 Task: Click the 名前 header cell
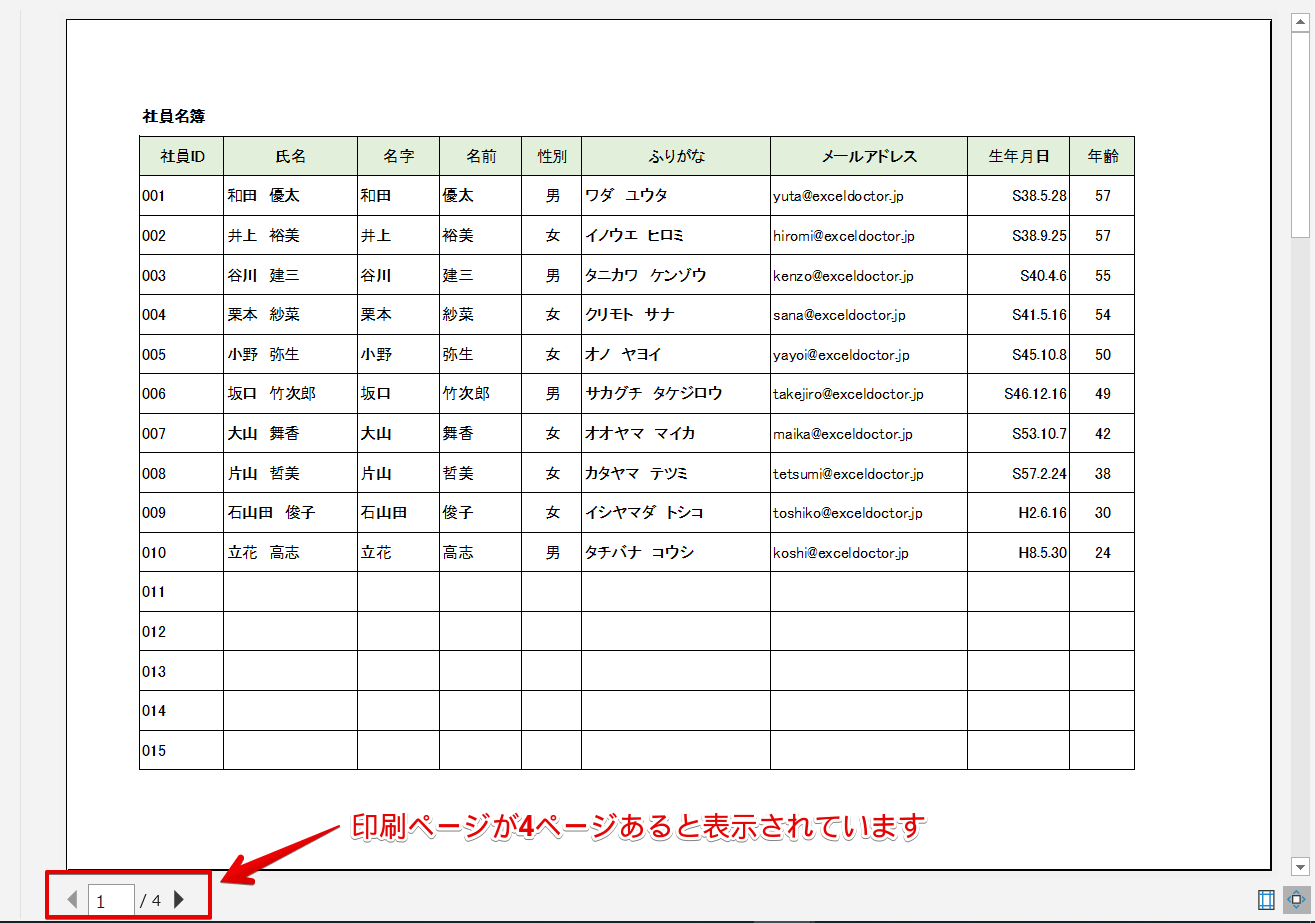pyautogui.click(x=481, y=156)
